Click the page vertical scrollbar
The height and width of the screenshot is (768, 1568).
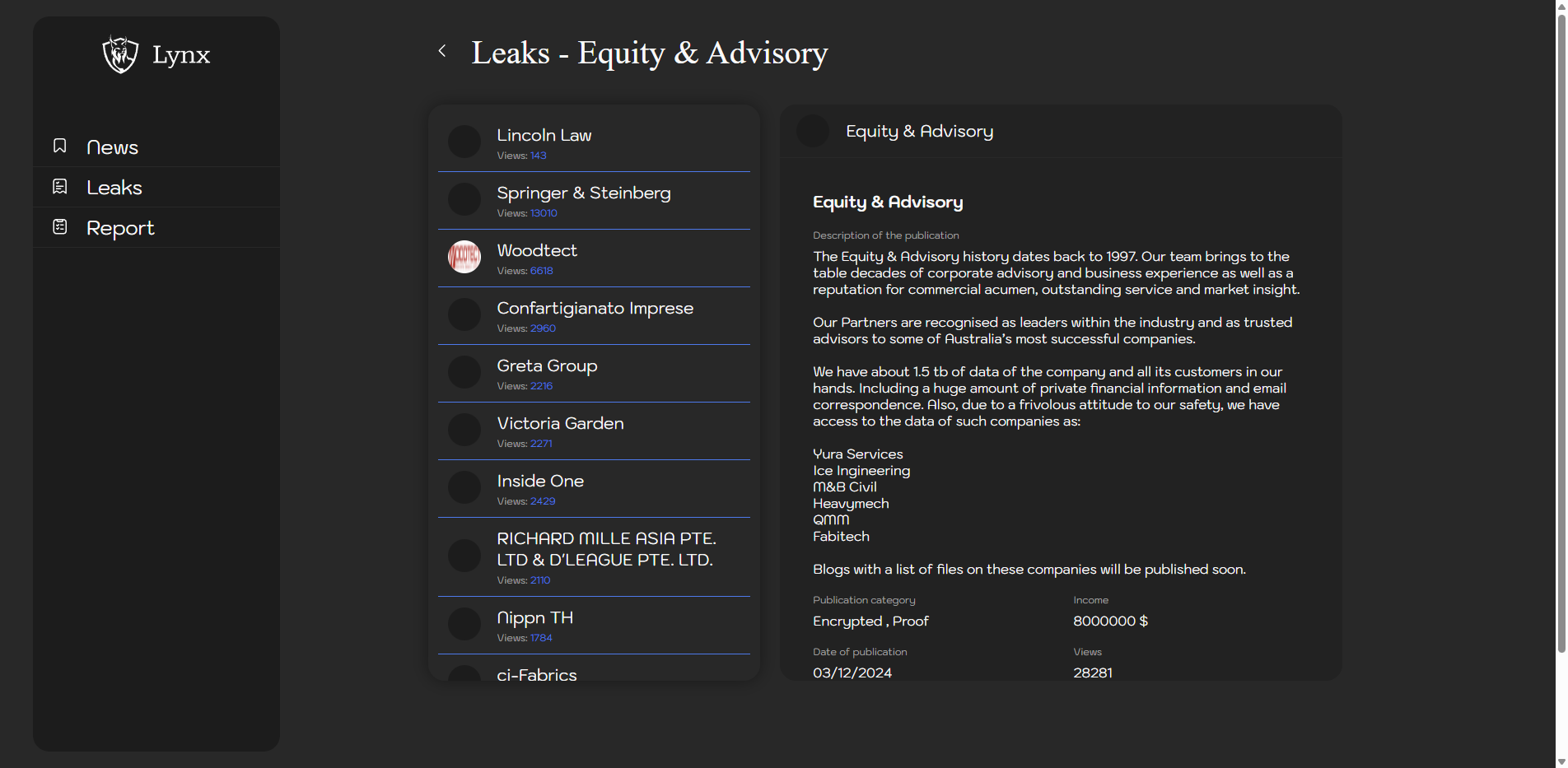coord(1561,329)
